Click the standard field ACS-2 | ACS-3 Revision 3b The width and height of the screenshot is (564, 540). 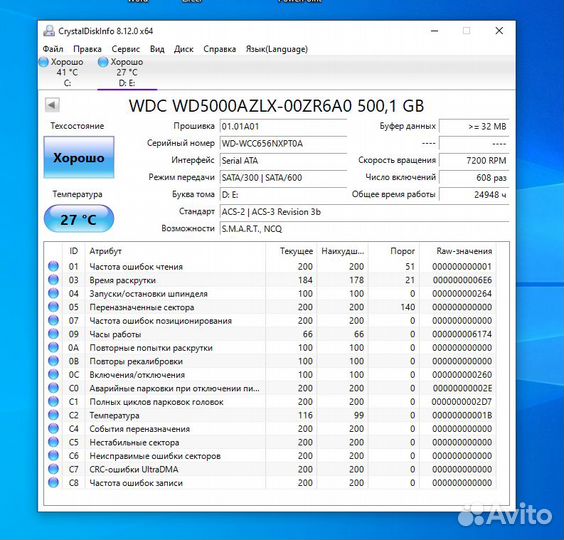click(x=364, y=212)
